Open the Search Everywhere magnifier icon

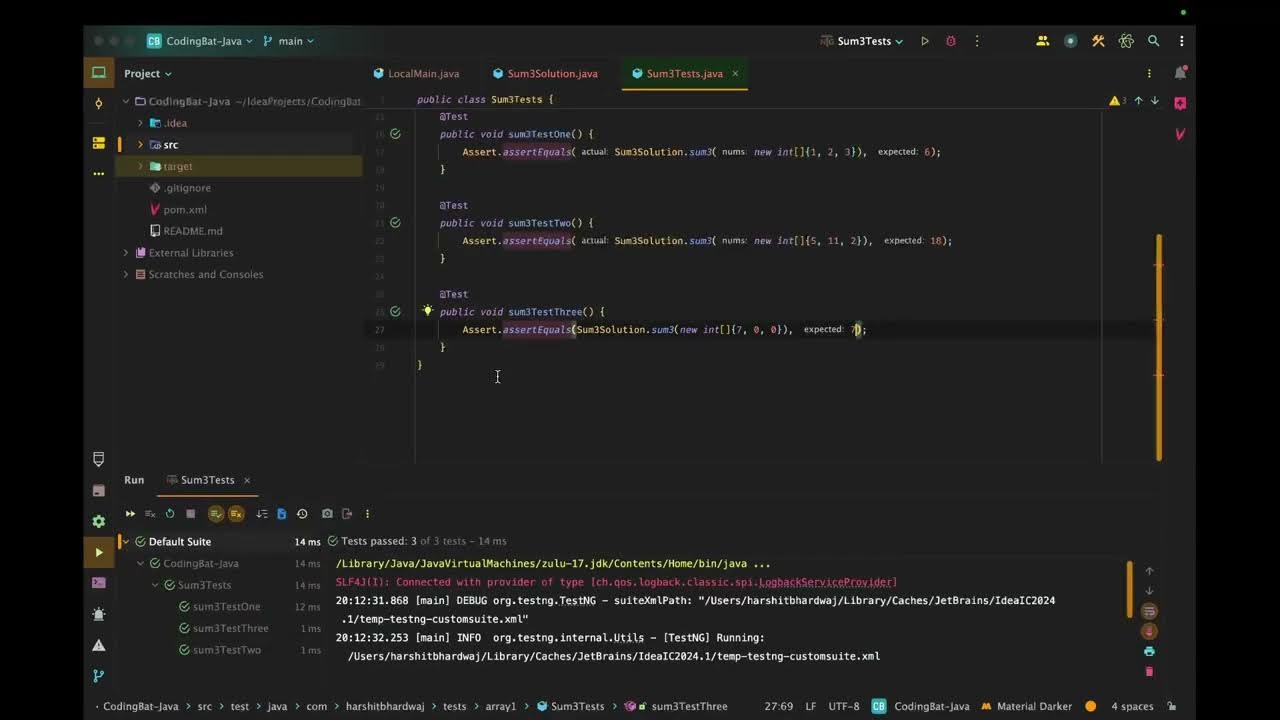(1154, 41)
